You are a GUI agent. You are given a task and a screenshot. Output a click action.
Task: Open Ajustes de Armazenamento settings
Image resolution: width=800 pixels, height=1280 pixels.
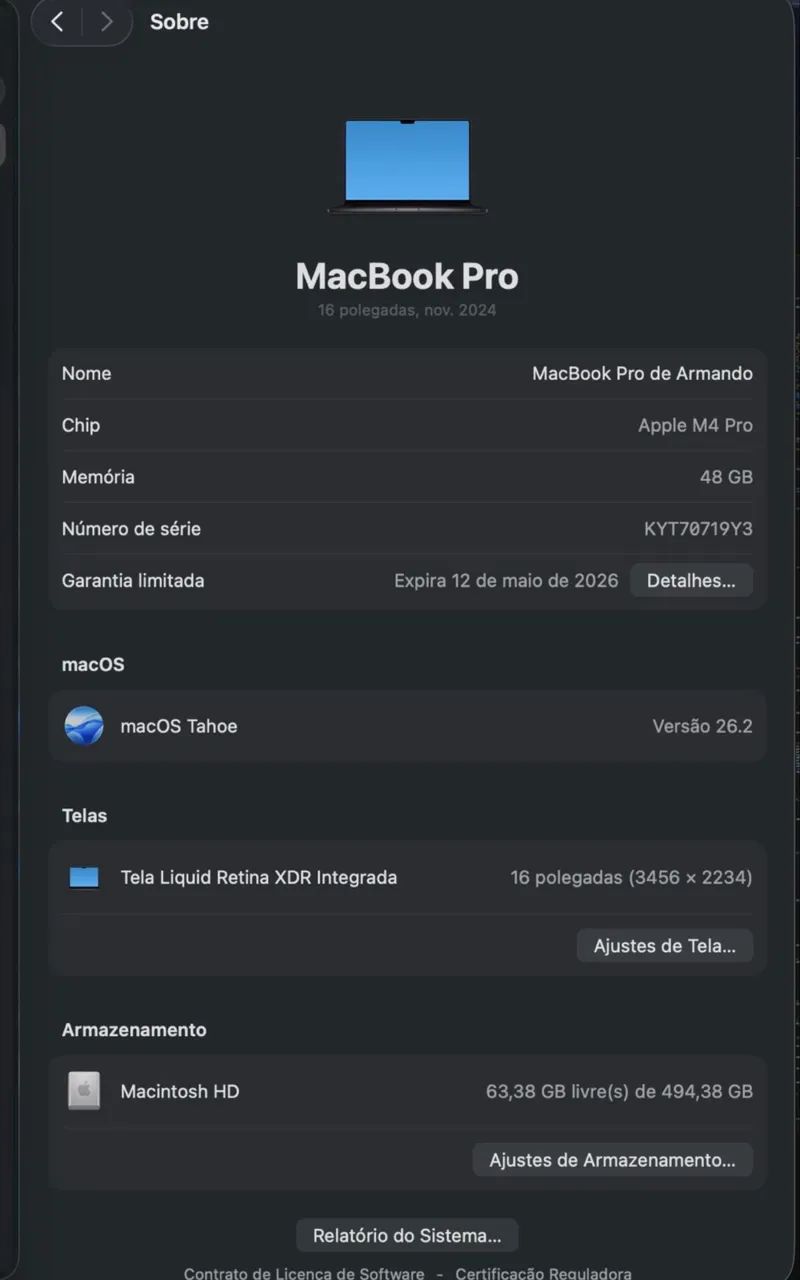click(x=612, y=1160)
